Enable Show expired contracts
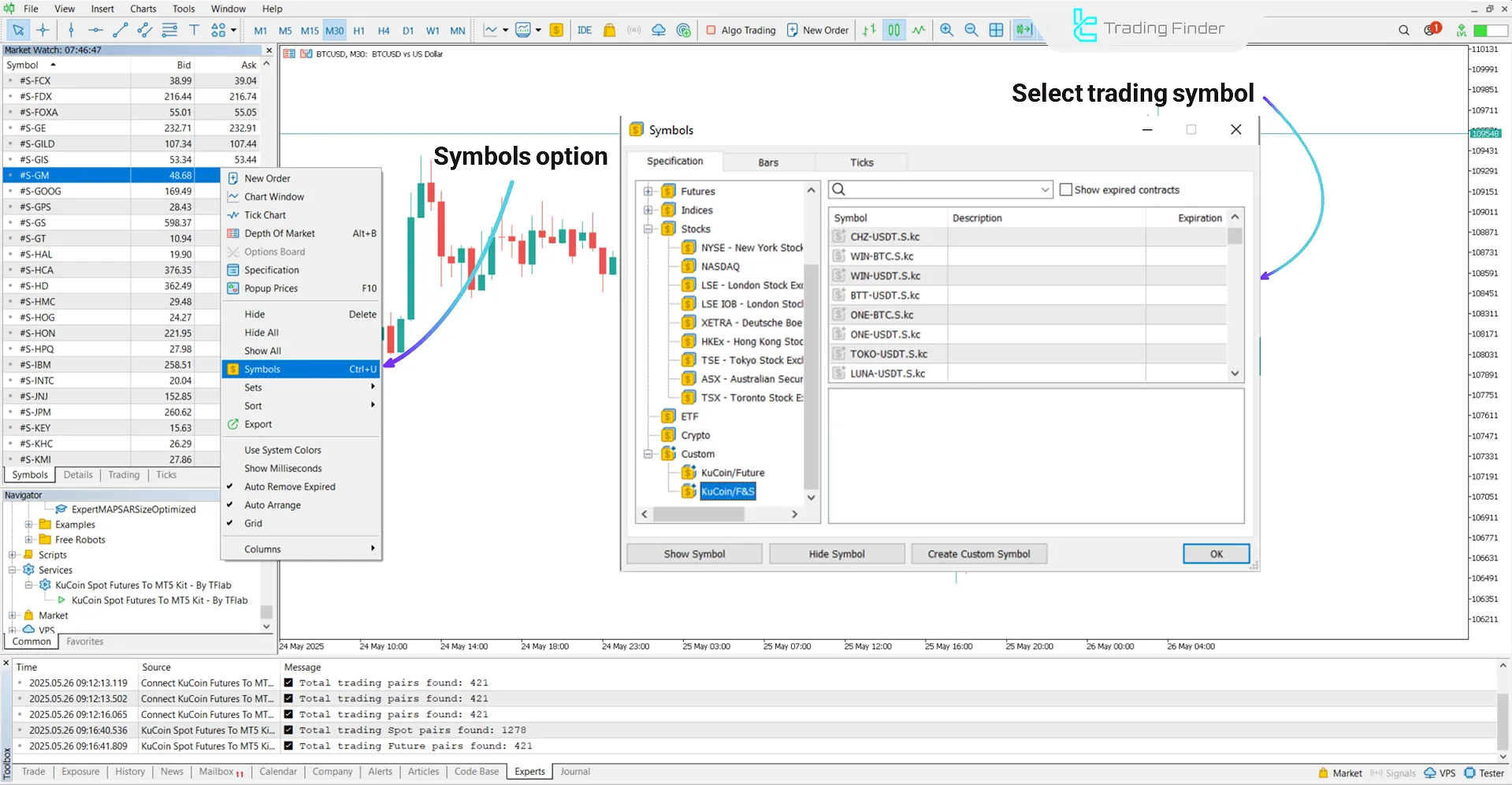The image size is (1512, 785). pyautogui.click(x=1066, y=189)
